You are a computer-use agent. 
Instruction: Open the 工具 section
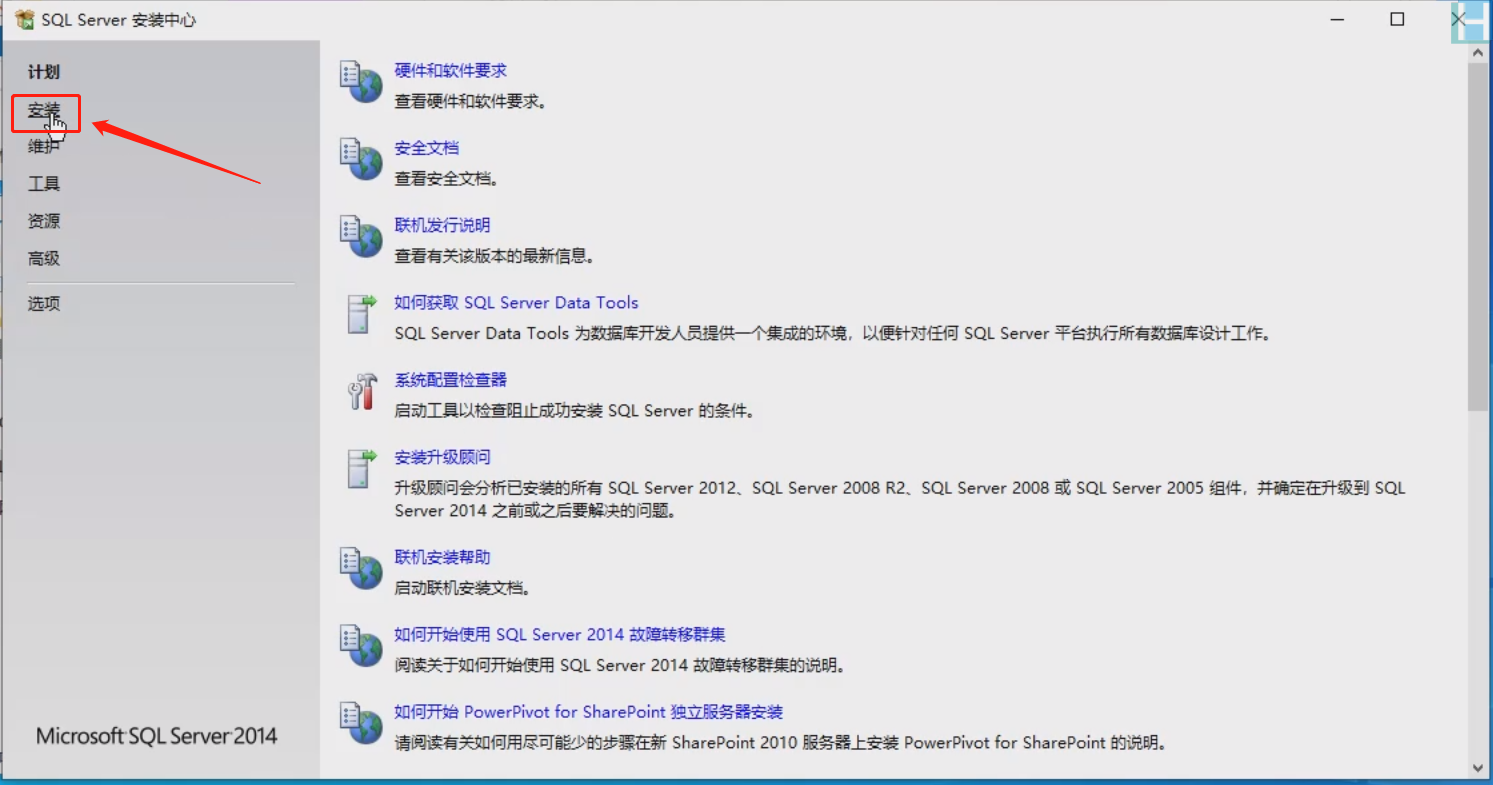click(x=44, y=184)
